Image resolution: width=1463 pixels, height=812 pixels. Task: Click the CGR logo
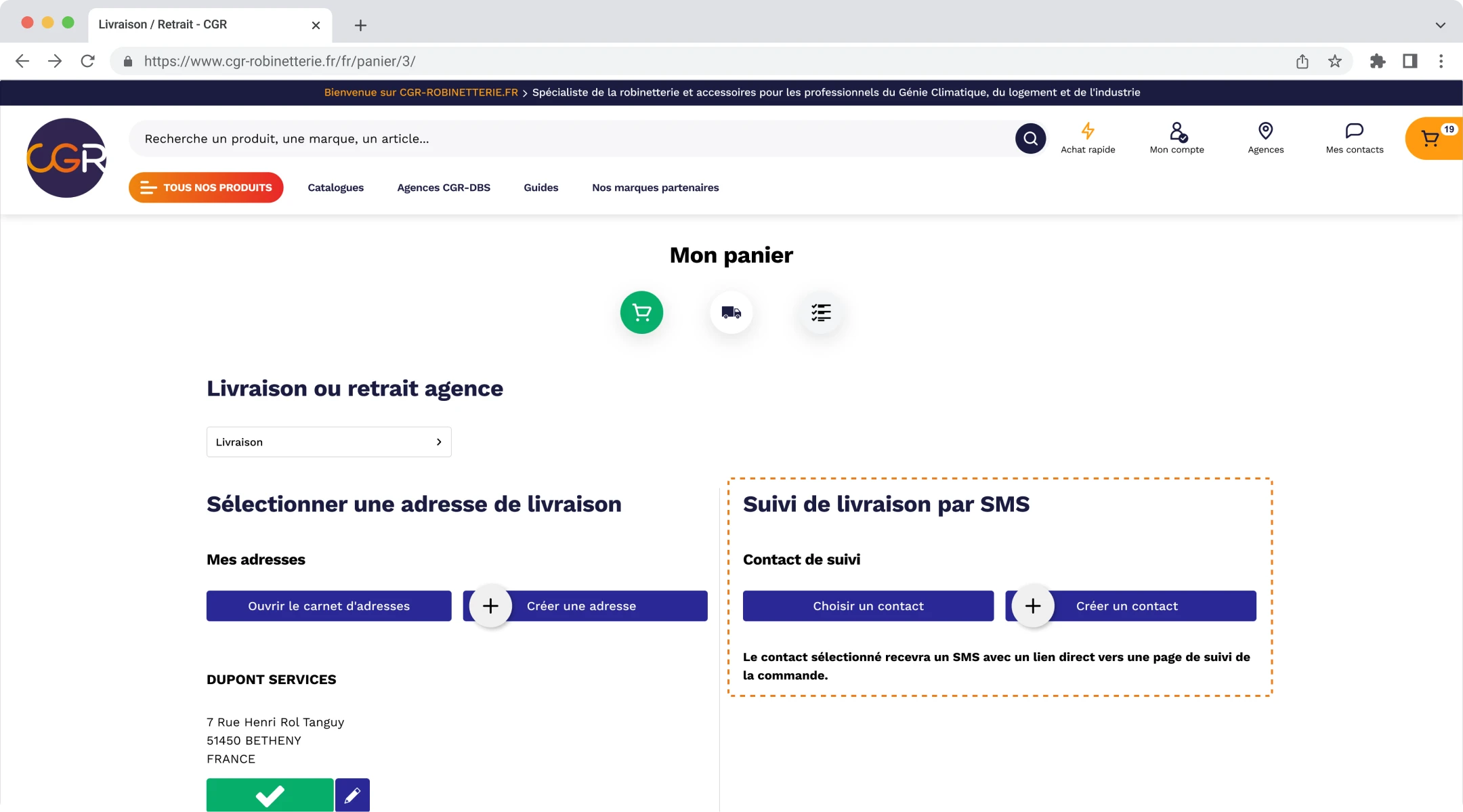66,158
